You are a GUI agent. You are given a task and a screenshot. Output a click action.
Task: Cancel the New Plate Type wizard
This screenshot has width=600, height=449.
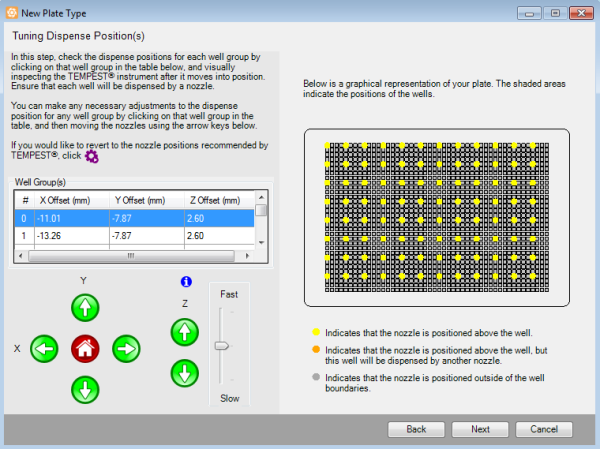click(544, 428)
